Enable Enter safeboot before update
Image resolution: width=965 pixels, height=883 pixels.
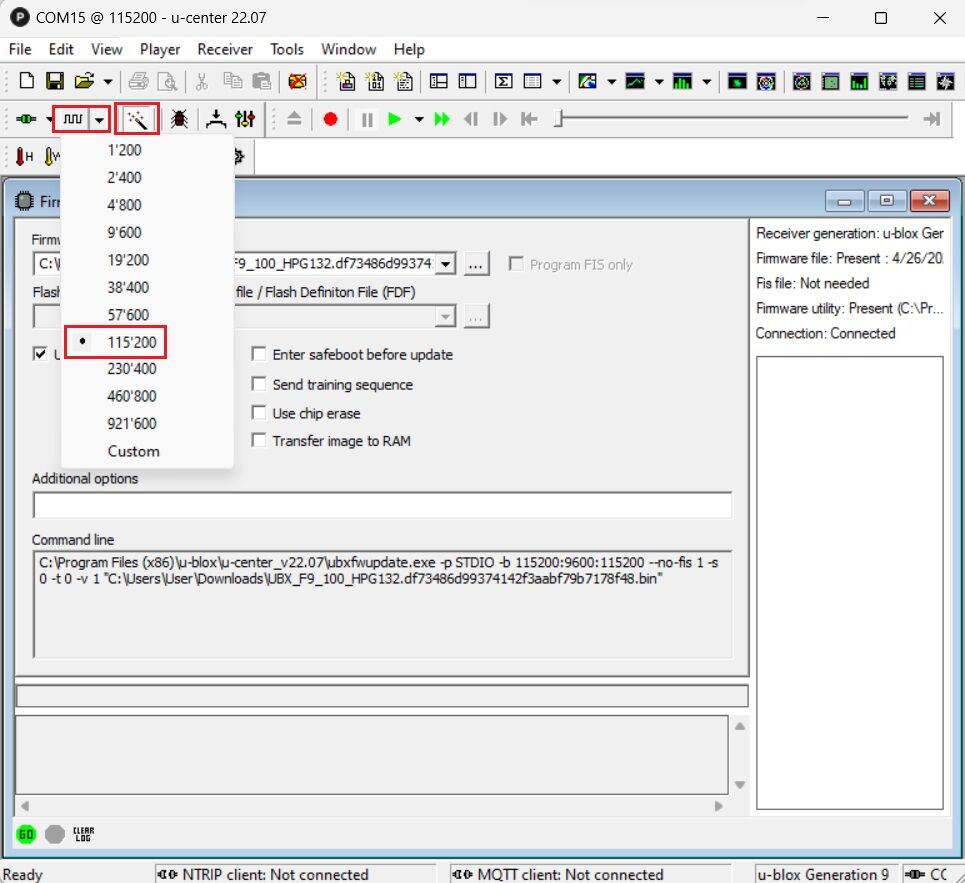coord(259,355)
